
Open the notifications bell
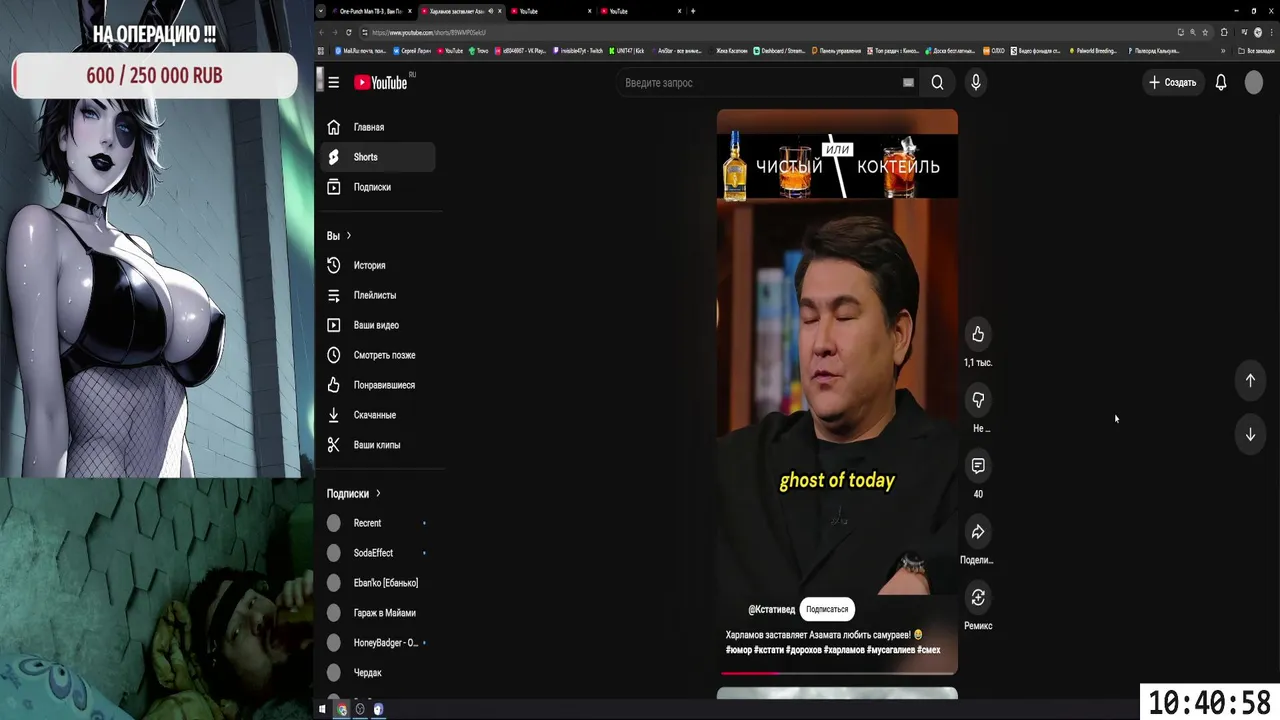click(1221, 83)
